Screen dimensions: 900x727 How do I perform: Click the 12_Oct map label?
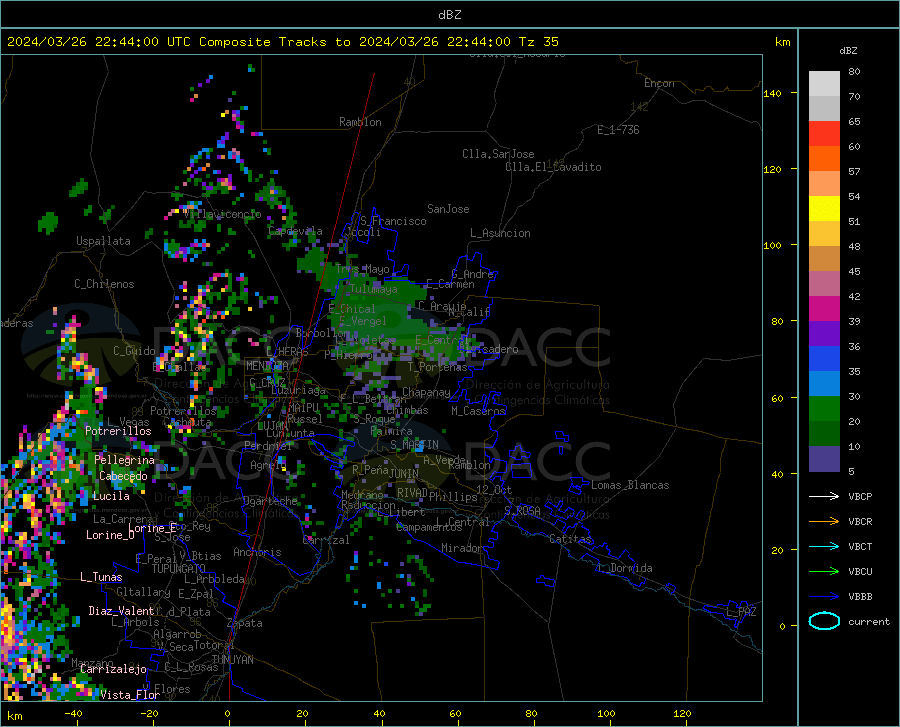(494, 490)
